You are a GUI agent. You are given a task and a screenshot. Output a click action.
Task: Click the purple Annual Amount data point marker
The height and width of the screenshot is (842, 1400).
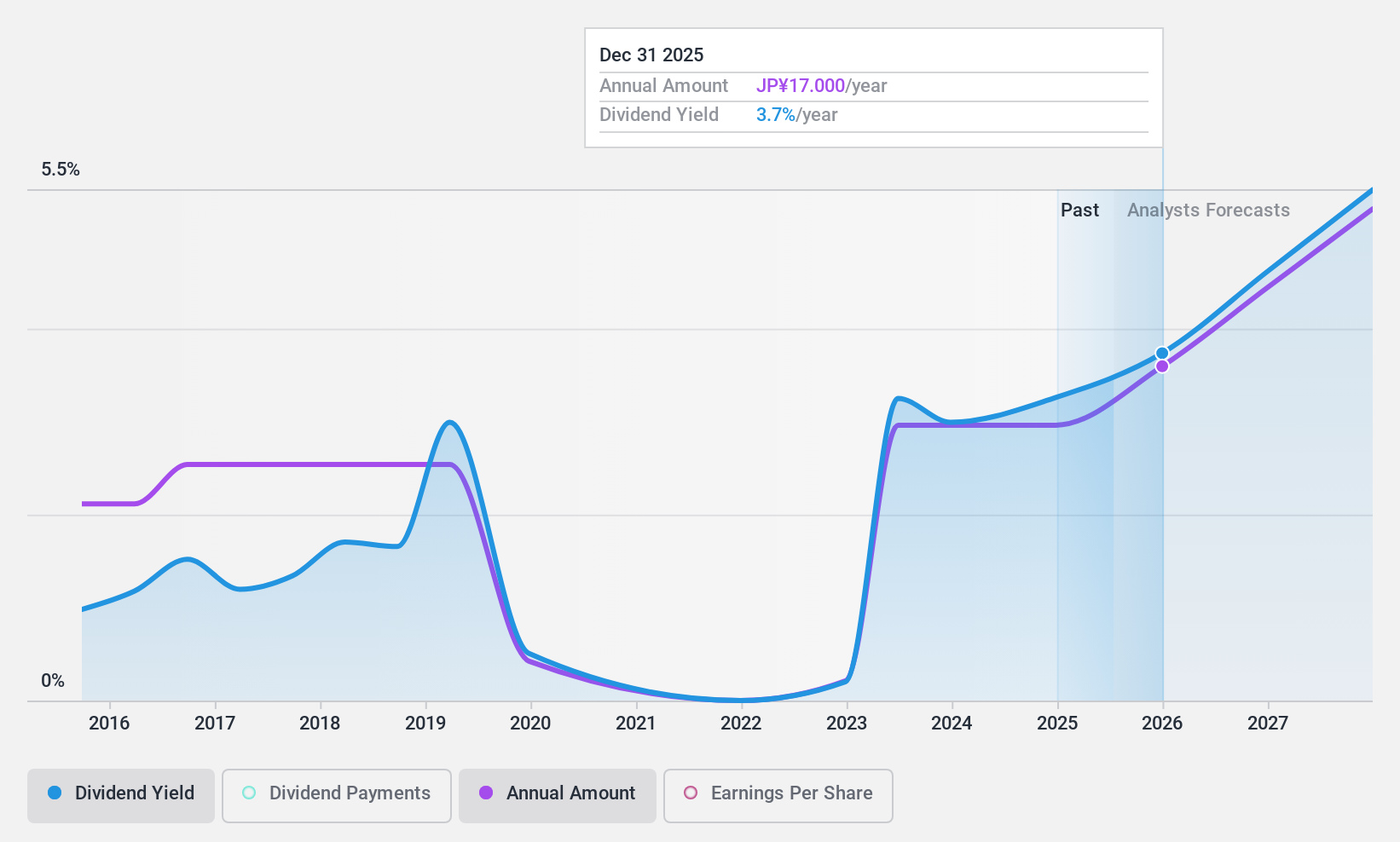(x=1162, y=366)
